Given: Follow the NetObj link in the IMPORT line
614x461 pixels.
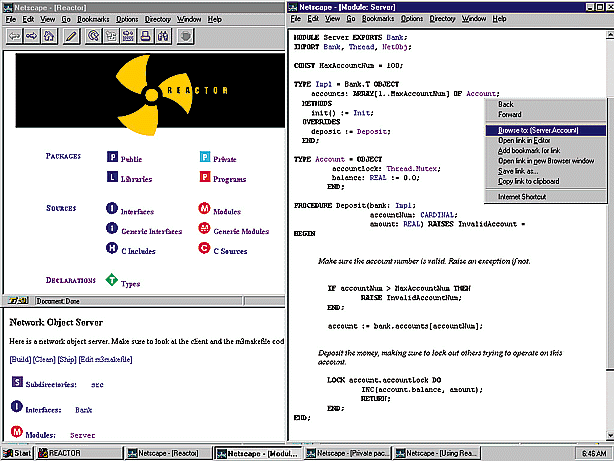Looking at the screenshot, I should click(x=395, y=47).
